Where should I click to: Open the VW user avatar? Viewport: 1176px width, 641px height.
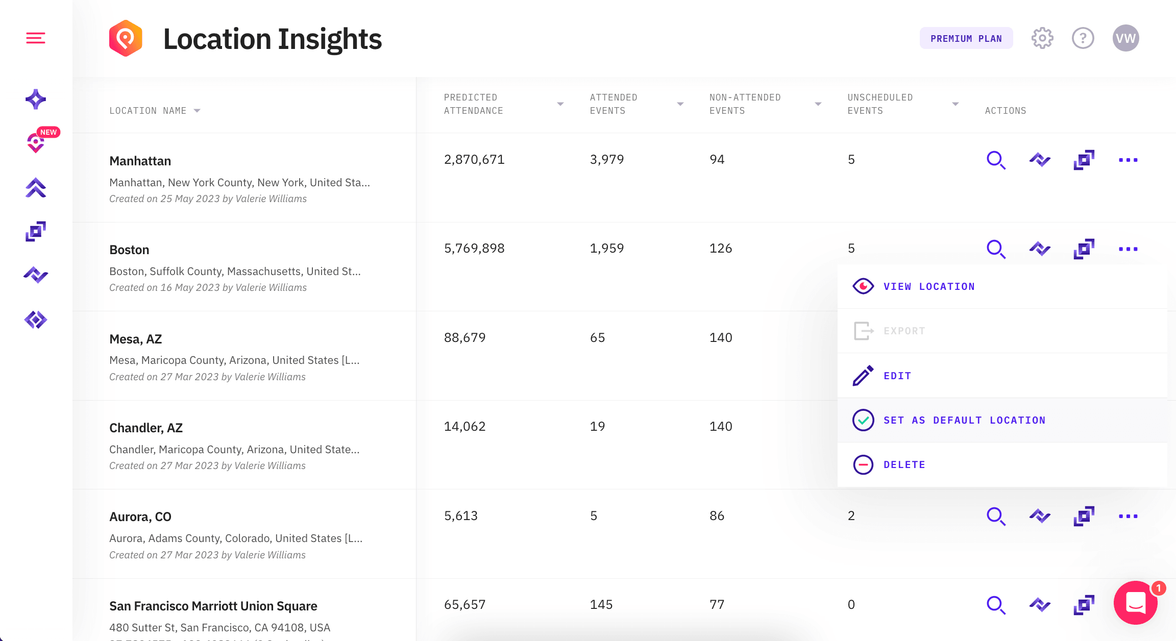coord(1125,38)
